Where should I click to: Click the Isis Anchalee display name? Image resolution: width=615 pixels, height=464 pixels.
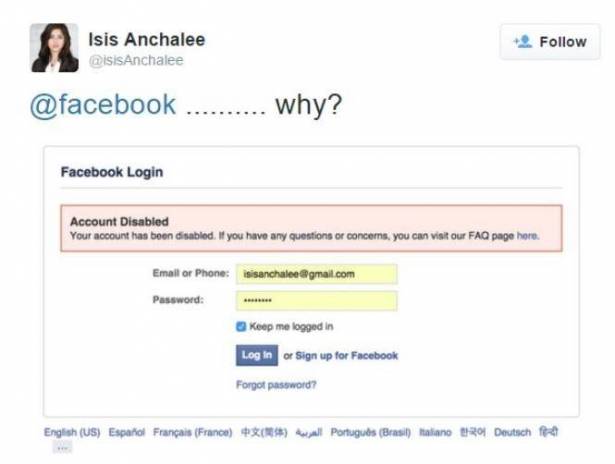pyautogui.click(x=147, y=39)
